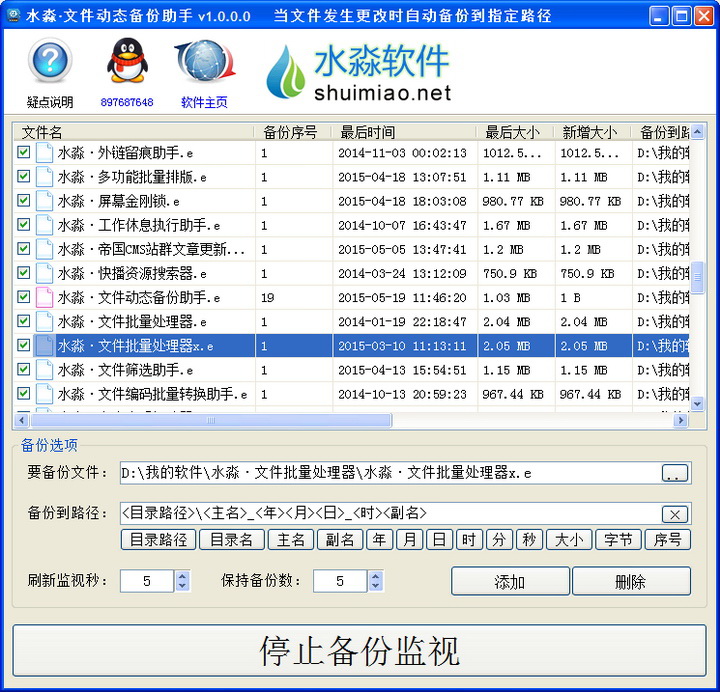This screenshot has width=720, height=692.
Task: Click the app icon in title bar
Action: point(13,16)
